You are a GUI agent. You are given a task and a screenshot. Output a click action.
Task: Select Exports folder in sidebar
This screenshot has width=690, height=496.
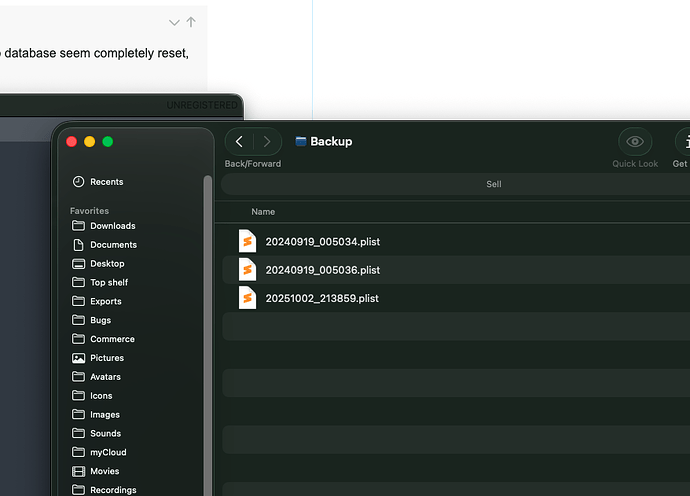tap(97, 301)
